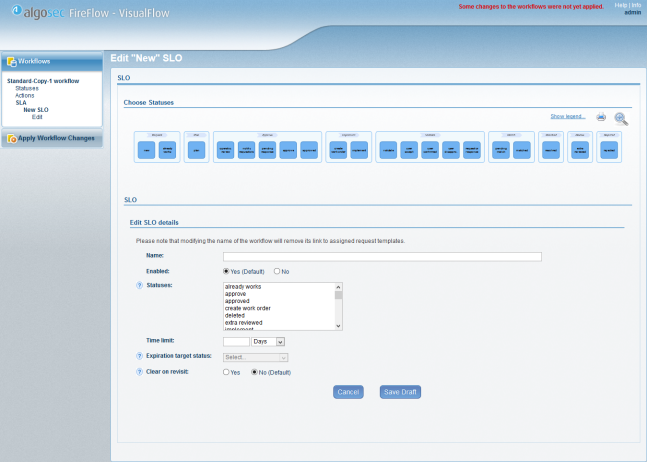Screen dimensions: 647x462
Task: Open the Days time unit dropdown
Action: (268, 341)
